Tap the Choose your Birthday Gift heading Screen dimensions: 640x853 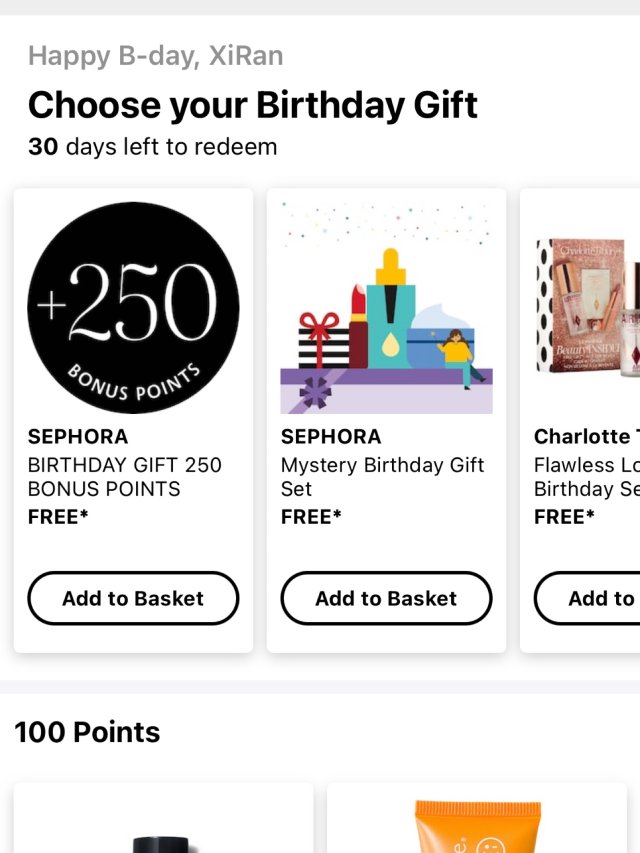pyautogui.click(x=253, y=105)
